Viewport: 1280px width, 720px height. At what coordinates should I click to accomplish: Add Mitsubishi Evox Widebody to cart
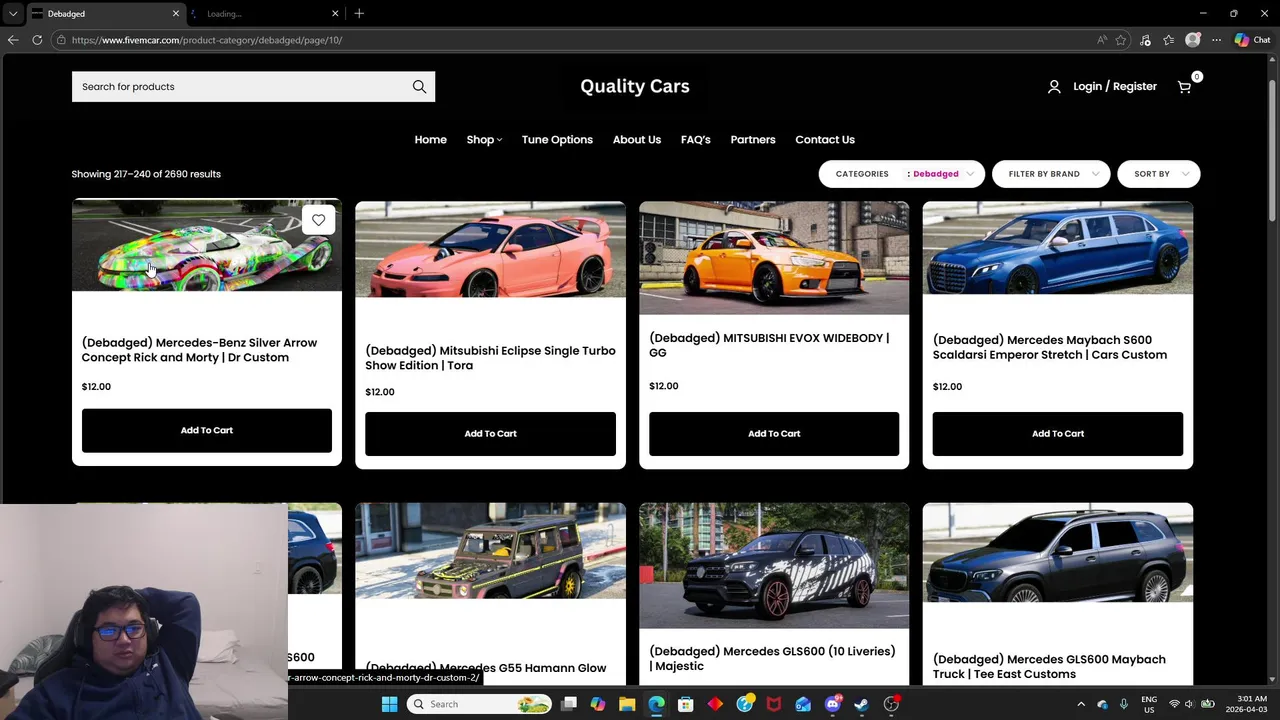point(774,433)
